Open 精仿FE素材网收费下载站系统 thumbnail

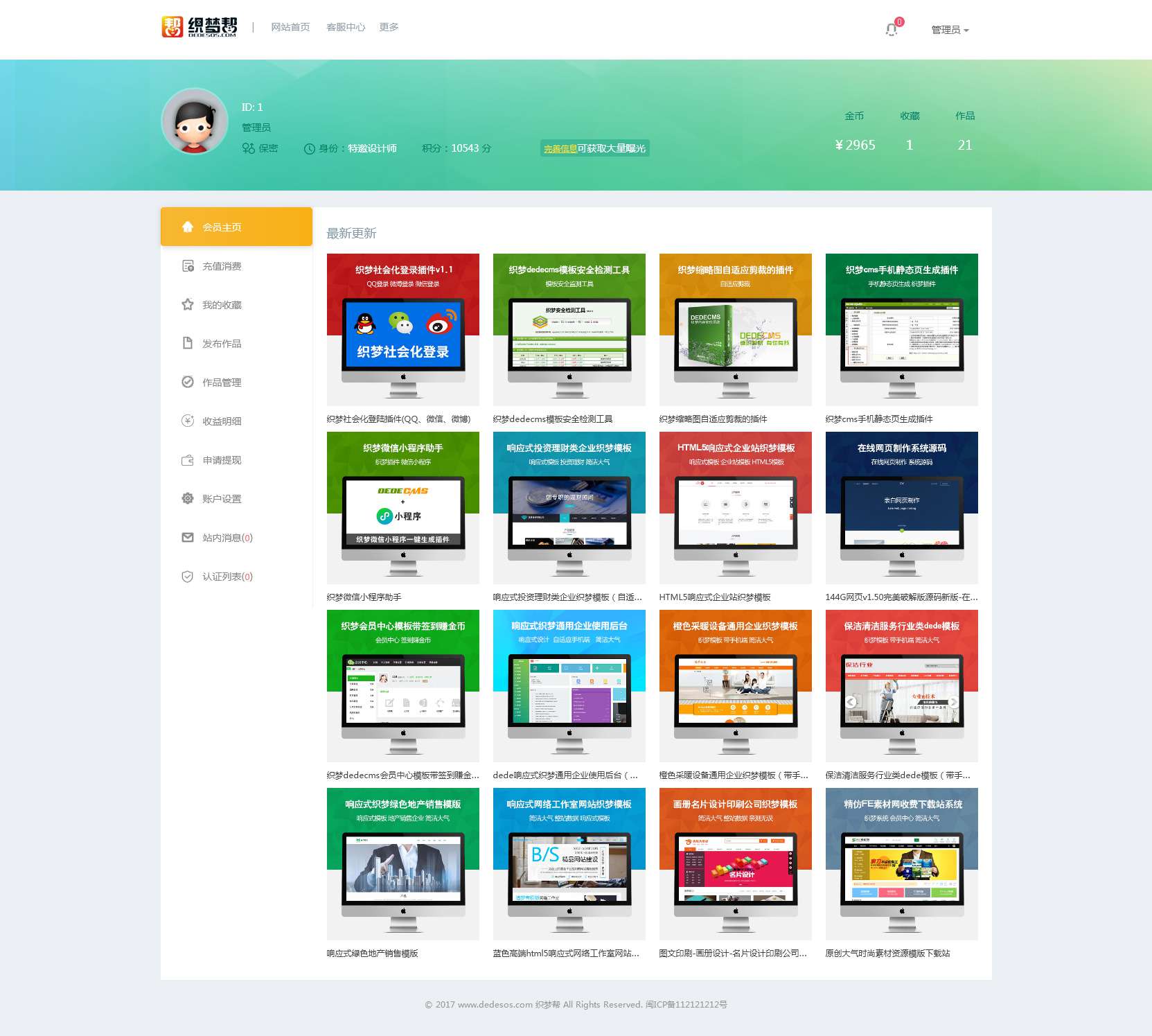tap(902, 864)
